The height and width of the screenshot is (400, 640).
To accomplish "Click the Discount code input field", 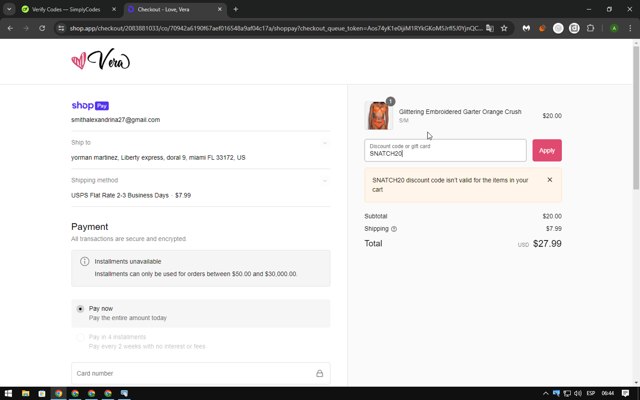I will pos(445,150).
